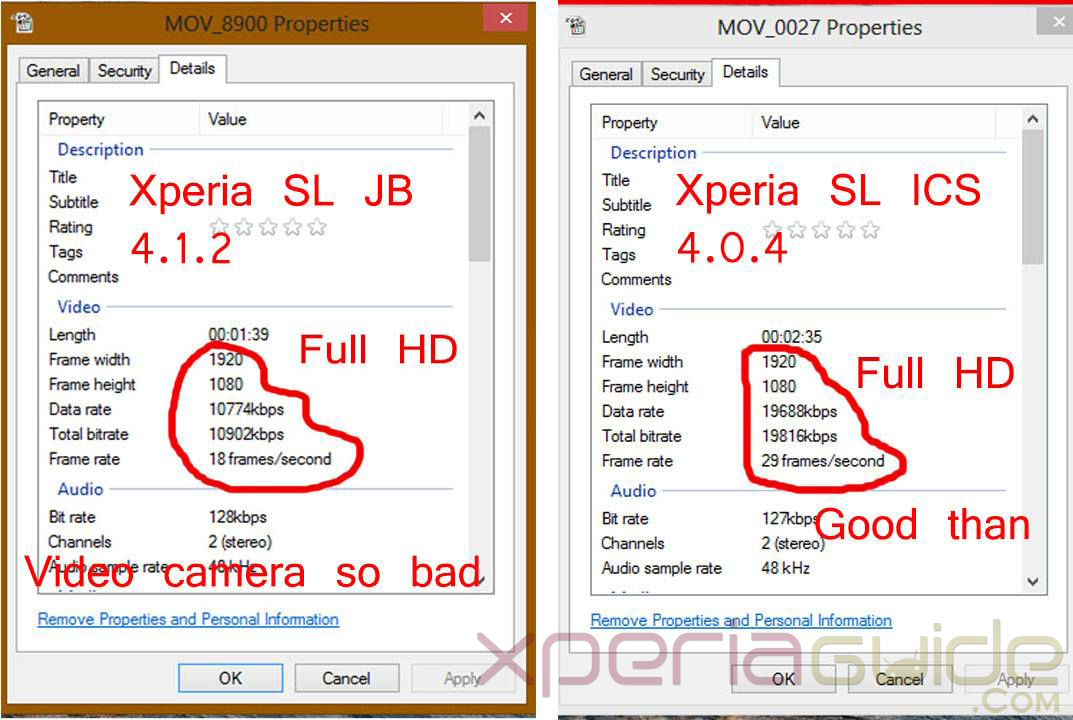Screen dimensions: 1073x720
Task: Select 29 frames/second frame rate value
Action: [x=823, y=461]
